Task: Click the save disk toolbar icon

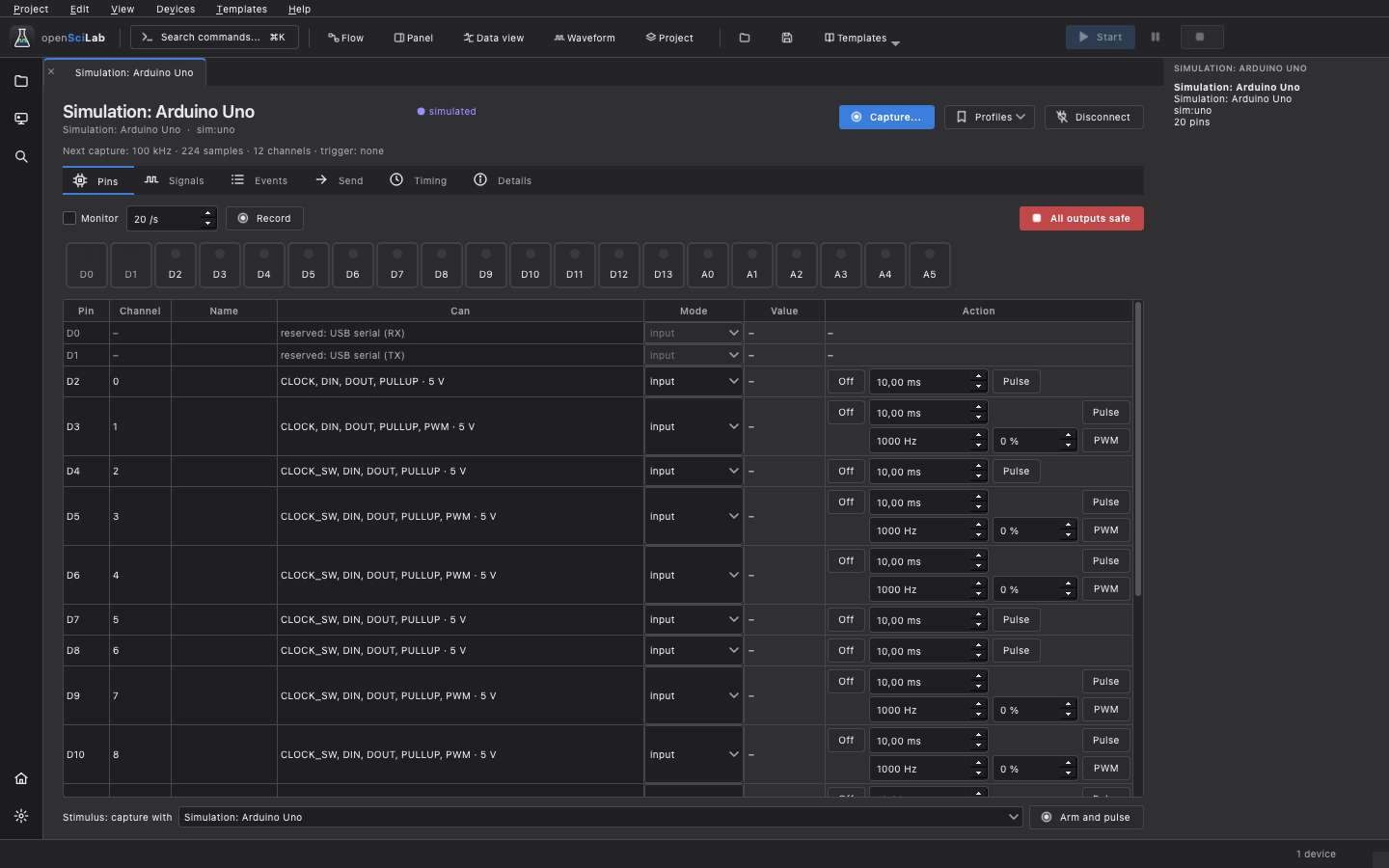Action: [x=787, y=38]
